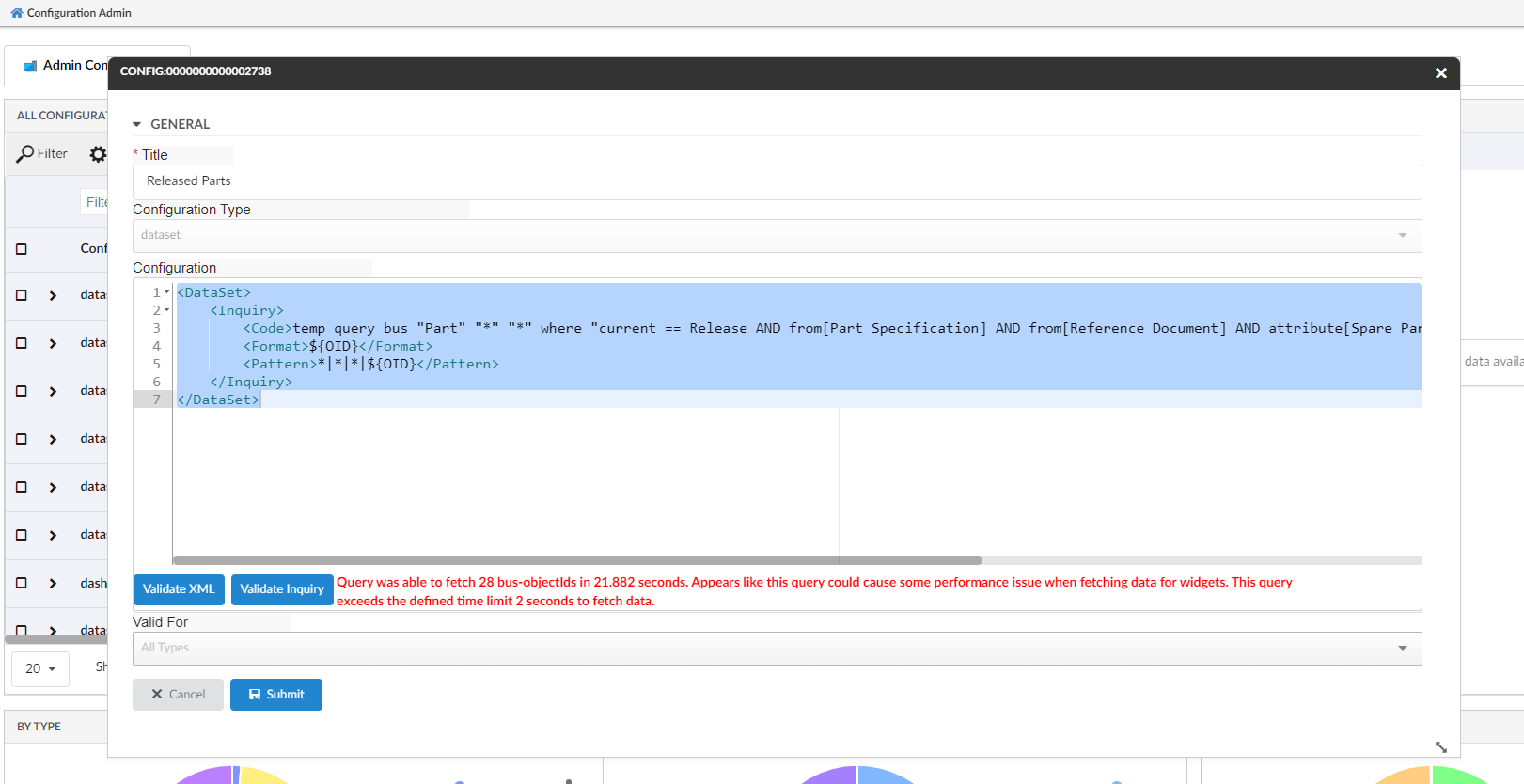Screen dimensions: 1524x784
Task: Close the CONFIG dialog with the X icon
Action: 1440,73
